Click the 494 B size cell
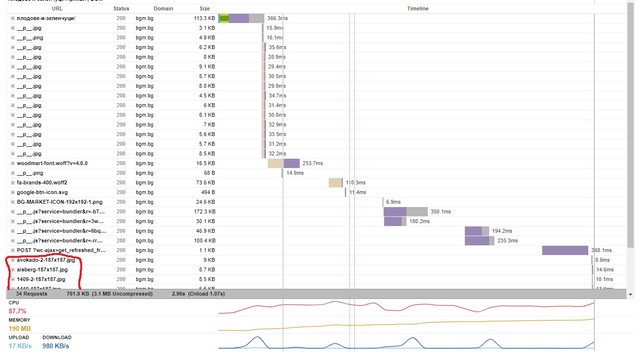Viewport: 640px width, 363px height. [x=209, y=192]
